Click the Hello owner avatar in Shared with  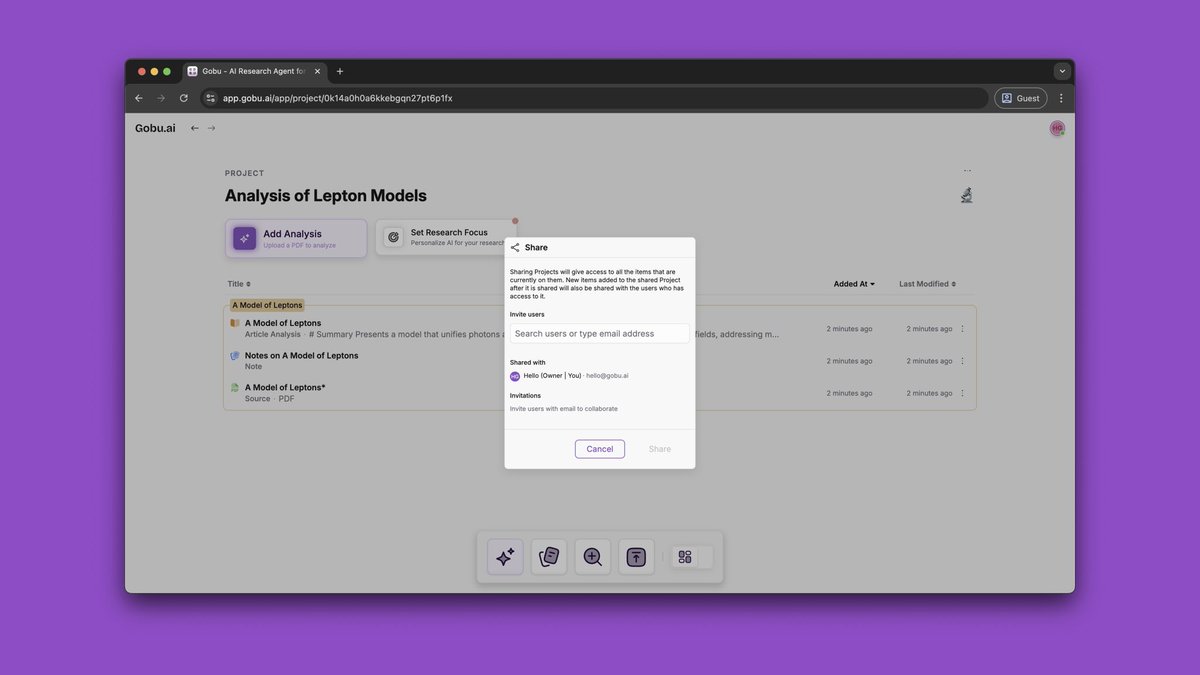click(515, 376)
